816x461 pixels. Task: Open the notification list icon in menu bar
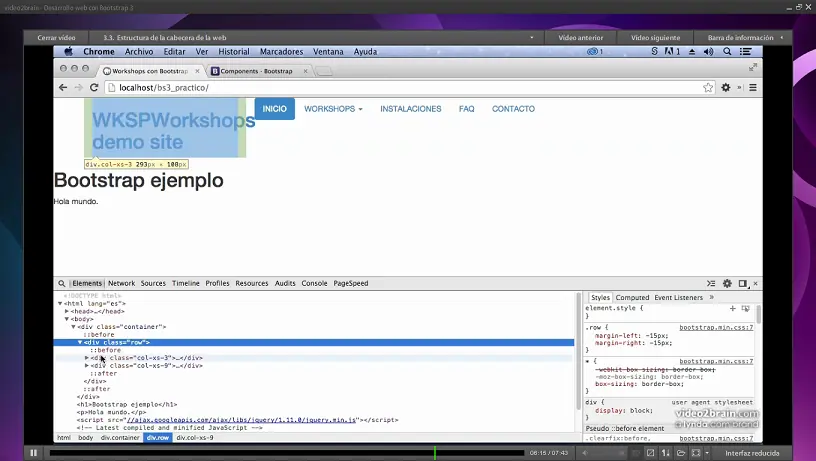click(746, 52)
